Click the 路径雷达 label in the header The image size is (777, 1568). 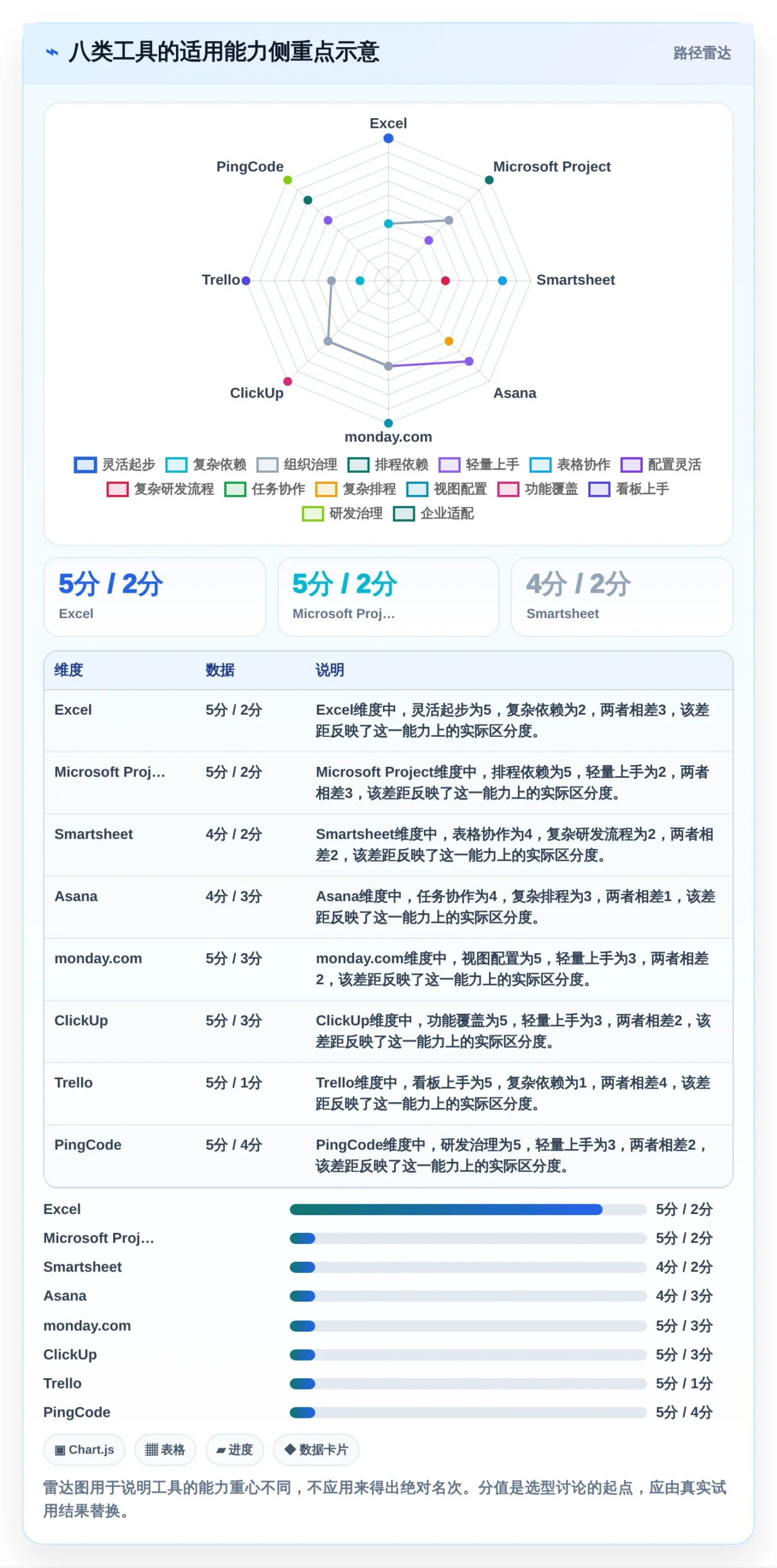pyautogui.click(x=702, y=53)
